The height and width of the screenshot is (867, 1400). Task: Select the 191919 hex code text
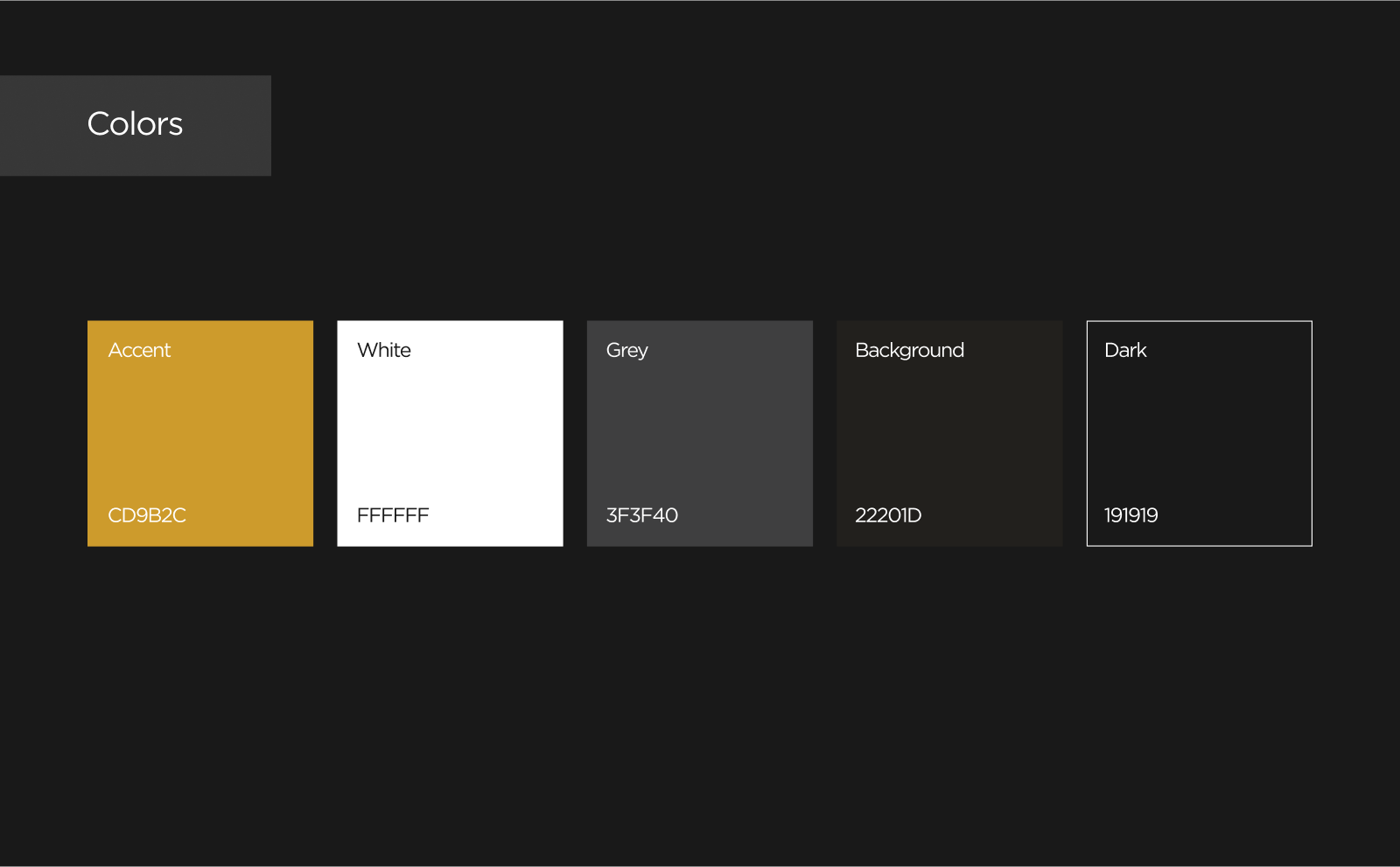[1130, 515]
